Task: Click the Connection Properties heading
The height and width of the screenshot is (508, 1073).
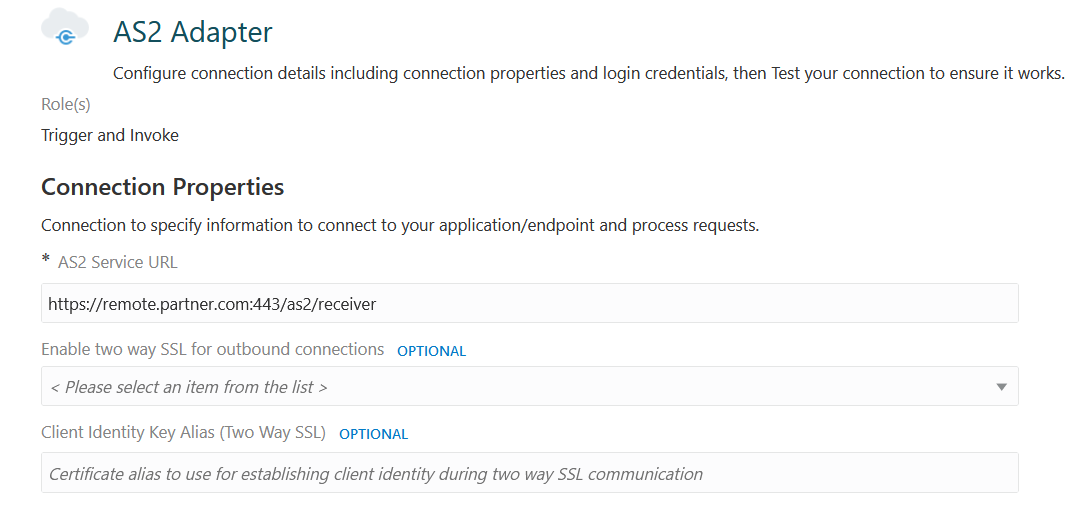Action: (x=162, y=187)
